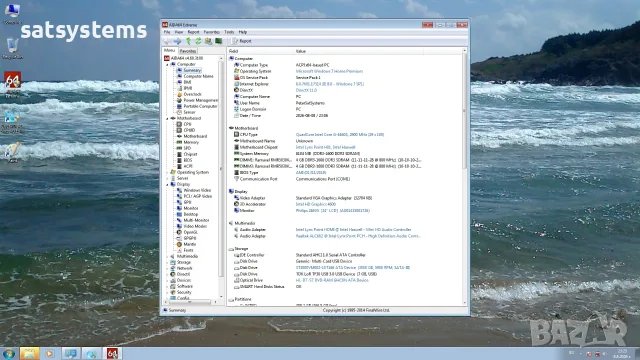Open the View menu

(179, 32)
